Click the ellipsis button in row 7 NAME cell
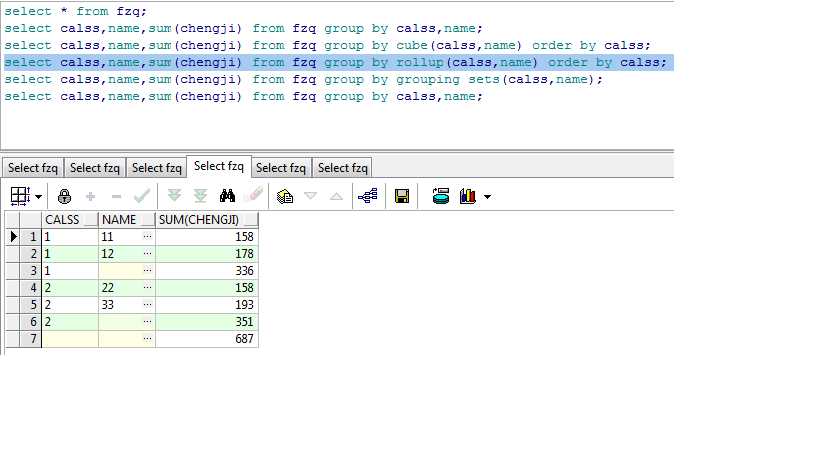Viewport: 819px width, 460px height. click(148, 339)
